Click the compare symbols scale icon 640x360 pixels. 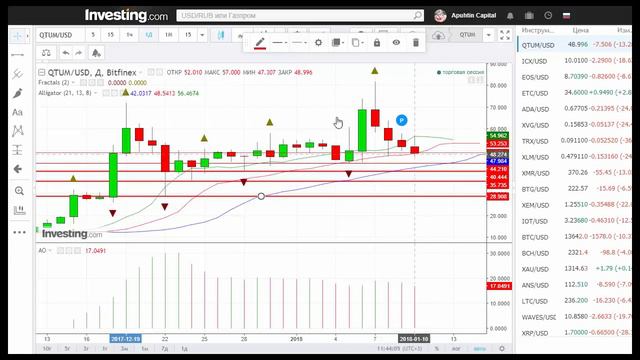[x=46, y=53]
